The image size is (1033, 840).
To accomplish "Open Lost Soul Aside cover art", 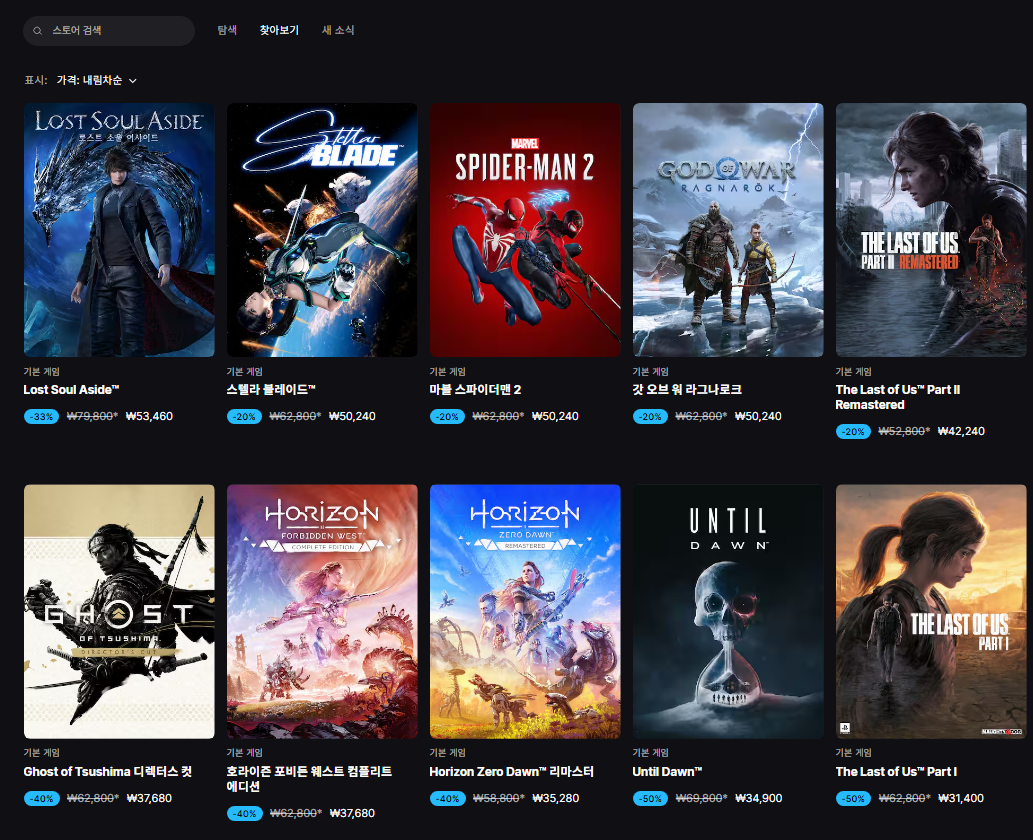I will tap(119, 230).
